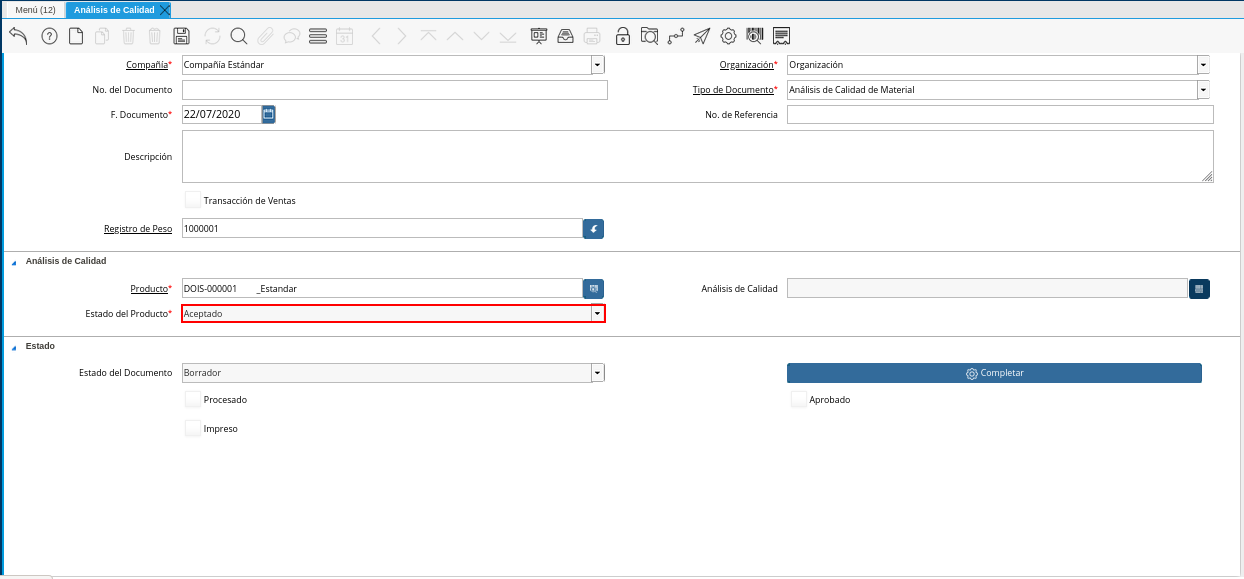
Task: Toggle the Impreso checkbox
Action: click(x=193, y=428)
